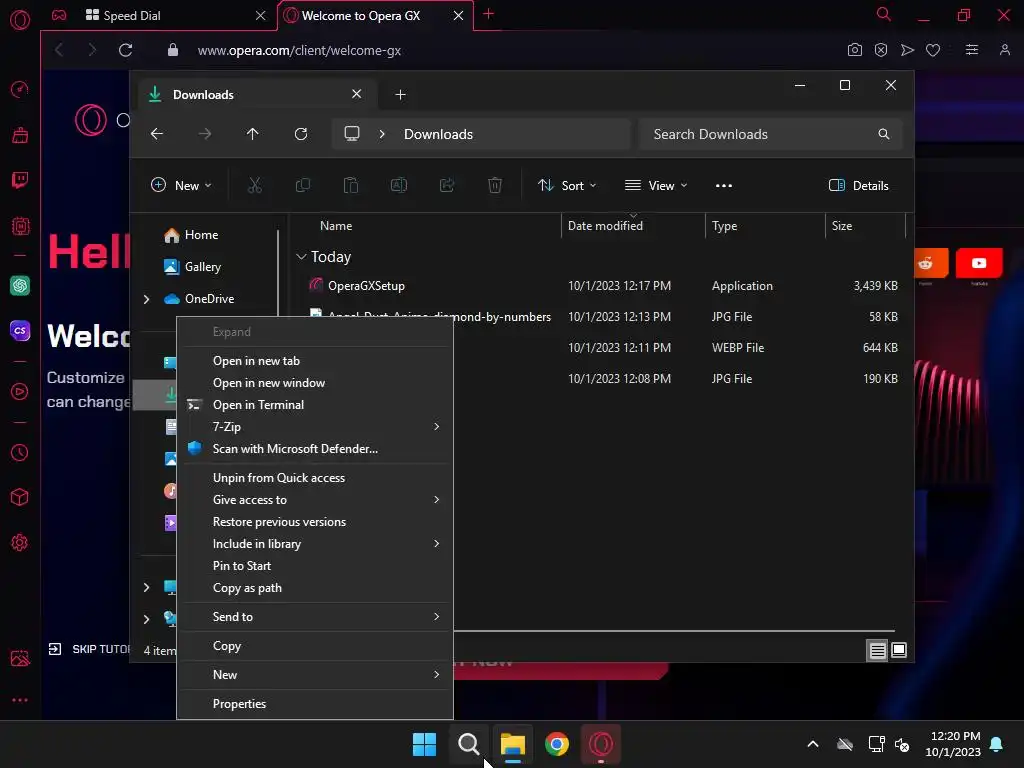Go up one folder level in Explorer
Image resolution: width=1024 pixels, height=768 pixels.
coord(253,134)
